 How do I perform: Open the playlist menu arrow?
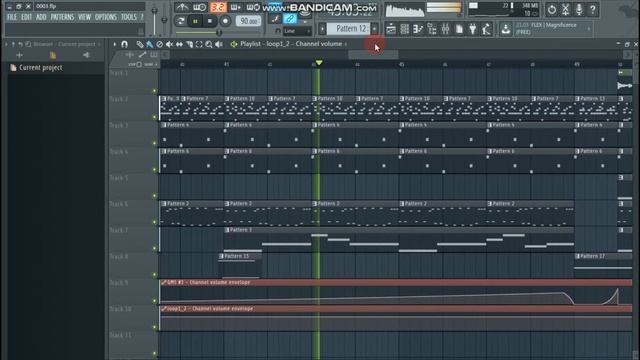click(x=115, y=44)
